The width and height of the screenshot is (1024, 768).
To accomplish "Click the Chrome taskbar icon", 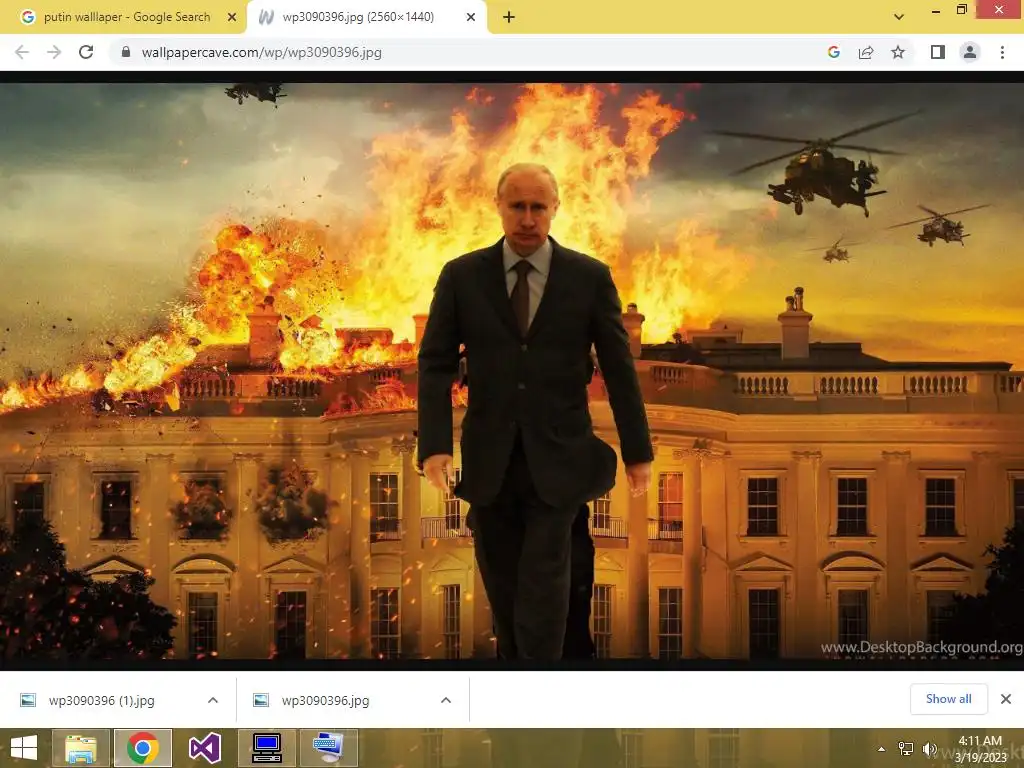I will tap(143, 748).
